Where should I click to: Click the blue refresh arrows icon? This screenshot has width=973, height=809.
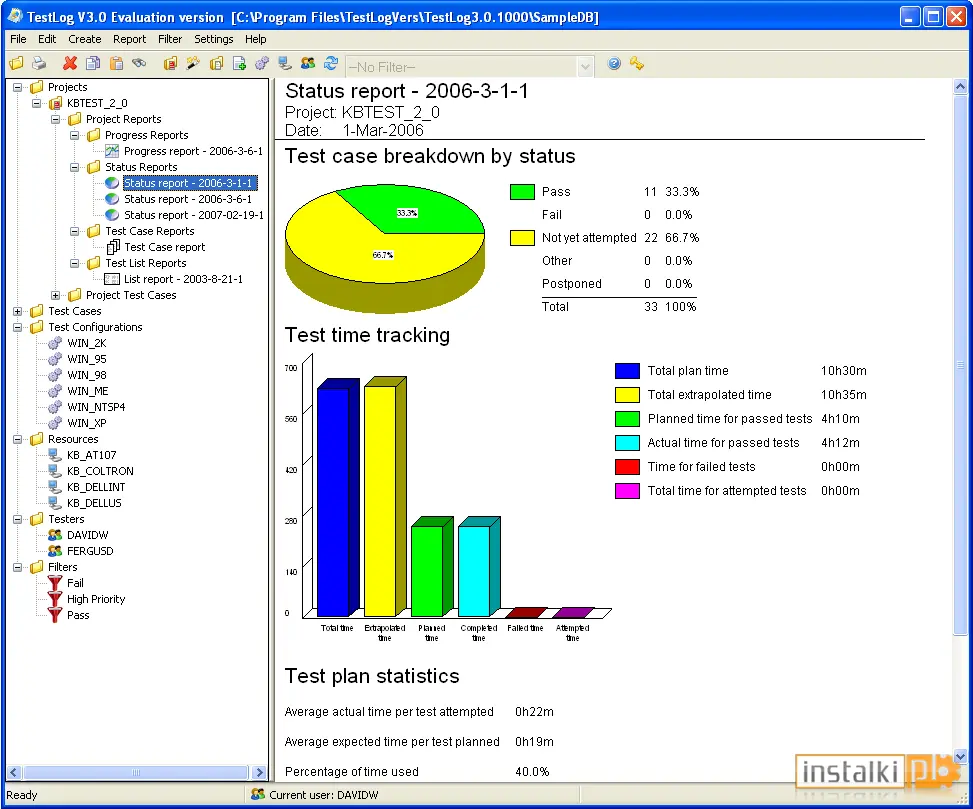point(331,63)
